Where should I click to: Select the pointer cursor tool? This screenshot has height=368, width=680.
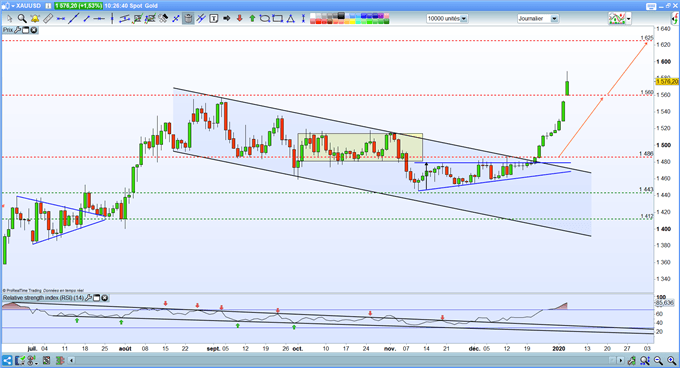(x=10, y=18)
